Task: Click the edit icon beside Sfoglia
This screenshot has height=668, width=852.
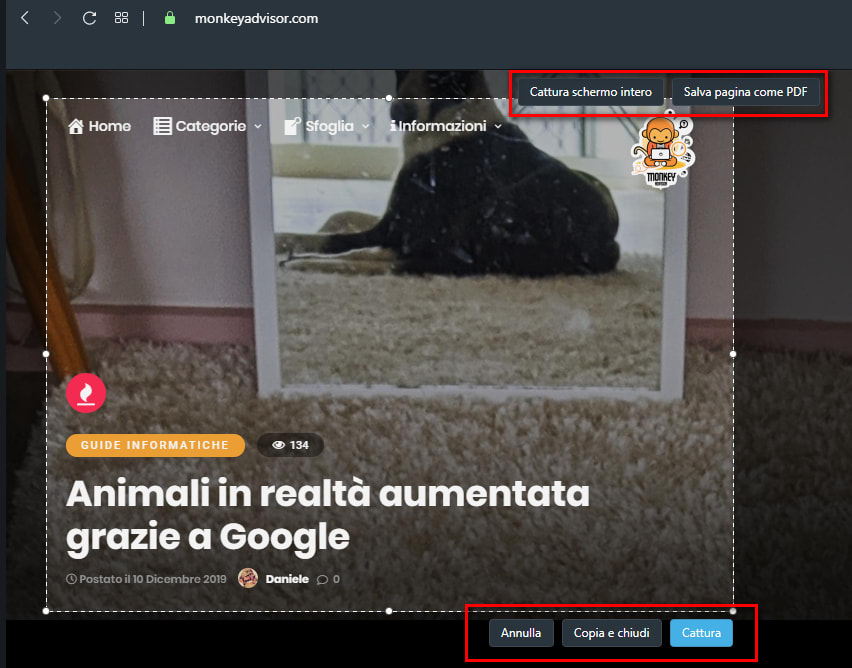Action: (292, 126)
